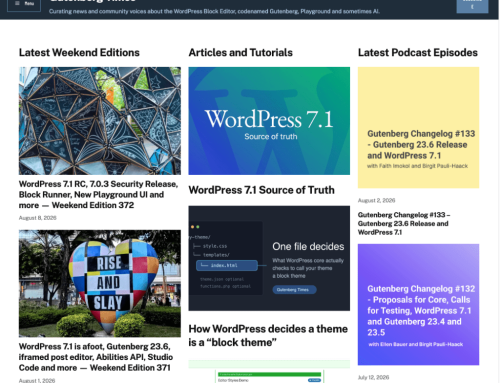This screenshot has width=500, height=383.
Task: Open the Rise and Slay heart image
Action: tap(100, 283)
